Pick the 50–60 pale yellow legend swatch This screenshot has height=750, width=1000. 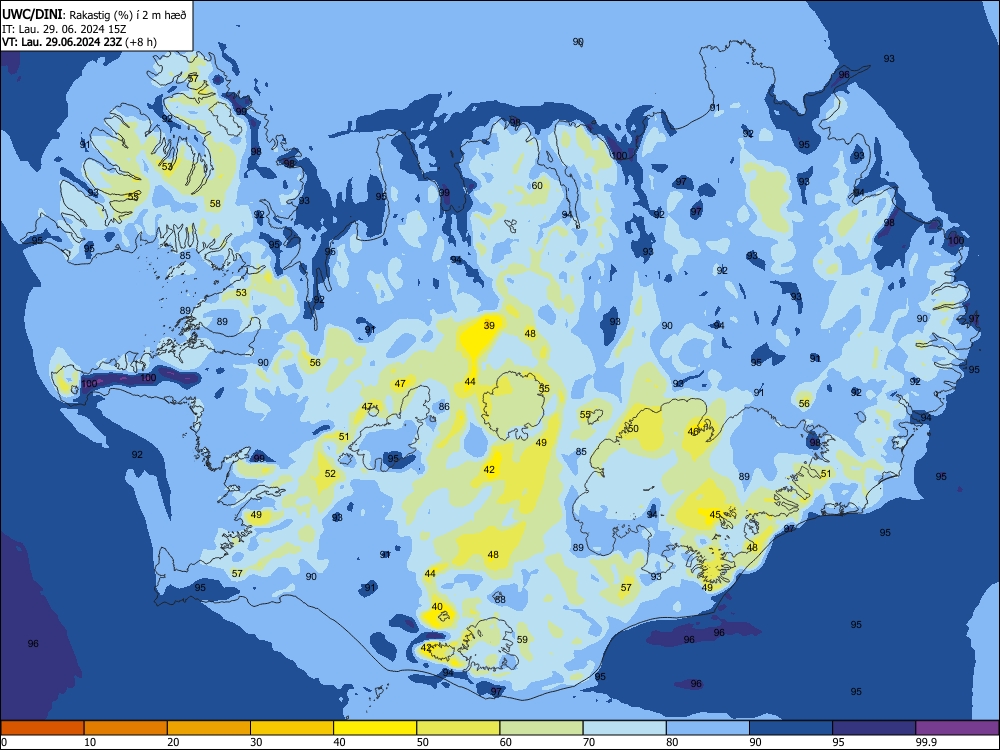[458, 728]
